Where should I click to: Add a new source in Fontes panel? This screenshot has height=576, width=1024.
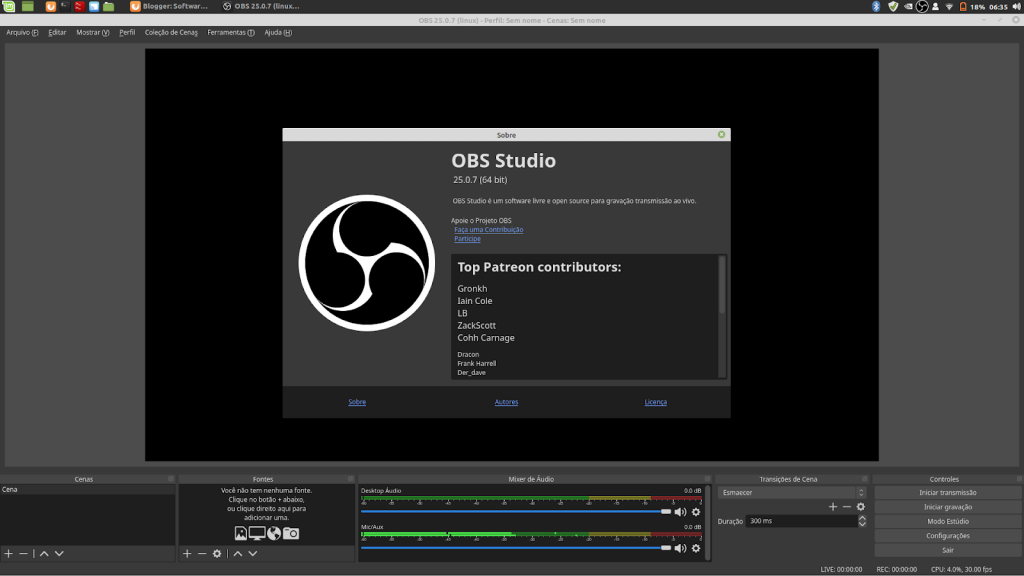[x=186, y=553]
